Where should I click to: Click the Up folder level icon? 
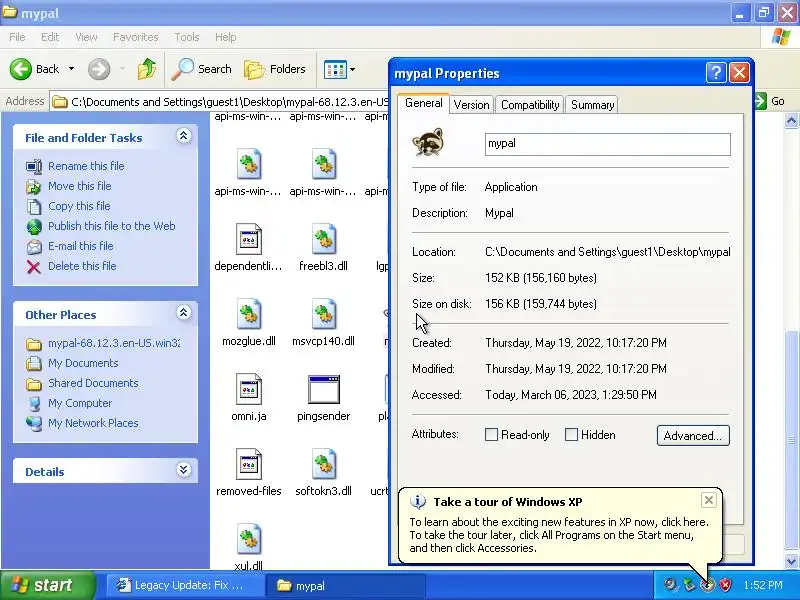[147, 69]
